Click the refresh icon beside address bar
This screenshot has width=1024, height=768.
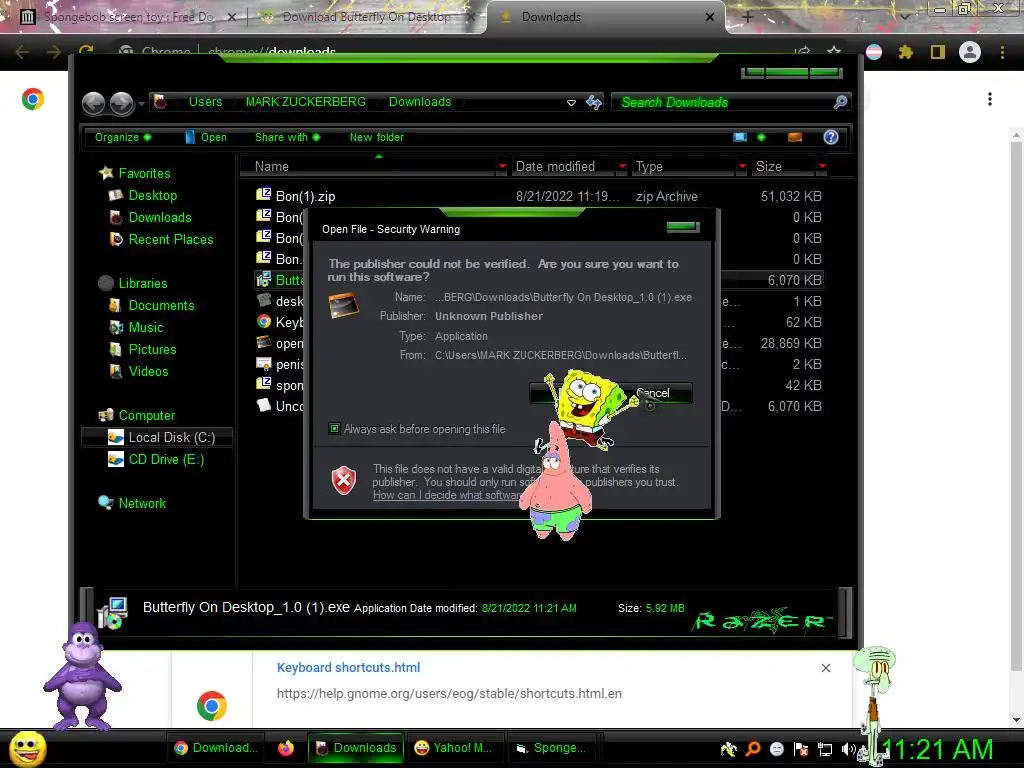[x=594, y=102]
